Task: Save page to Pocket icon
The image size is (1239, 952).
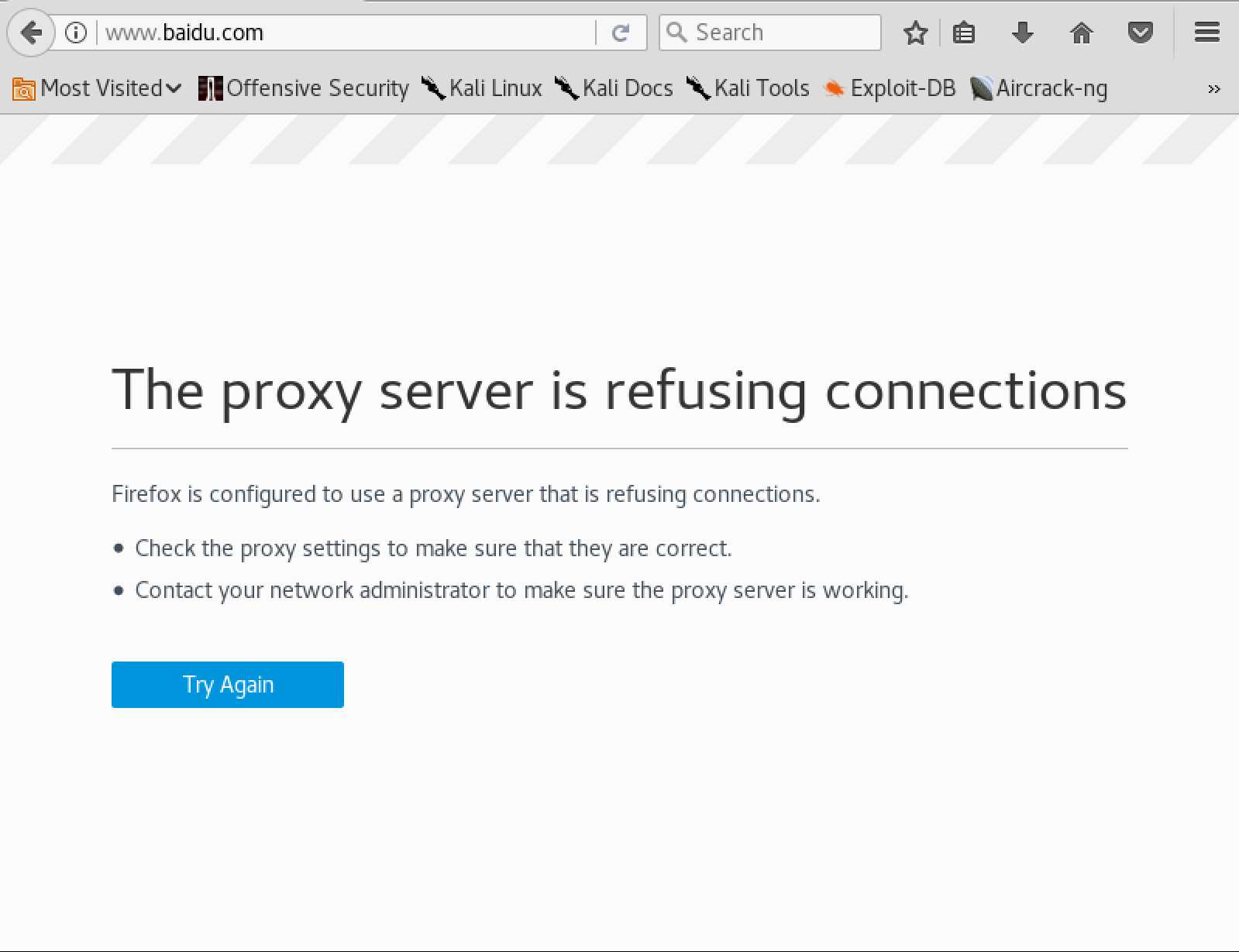Action: point(1140,33)
